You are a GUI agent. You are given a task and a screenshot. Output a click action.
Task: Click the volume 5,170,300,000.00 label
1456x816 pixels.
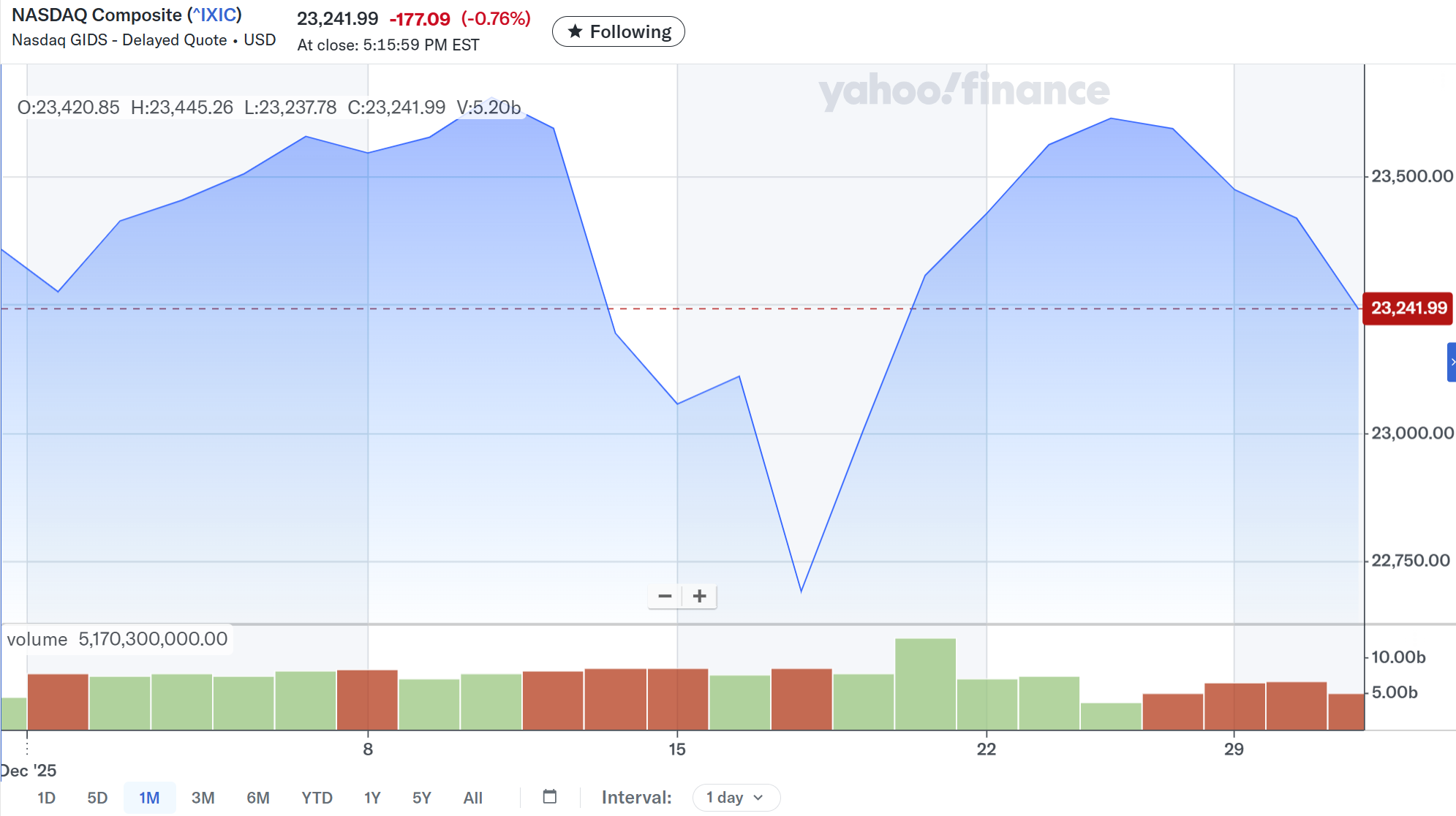(118, 640)
